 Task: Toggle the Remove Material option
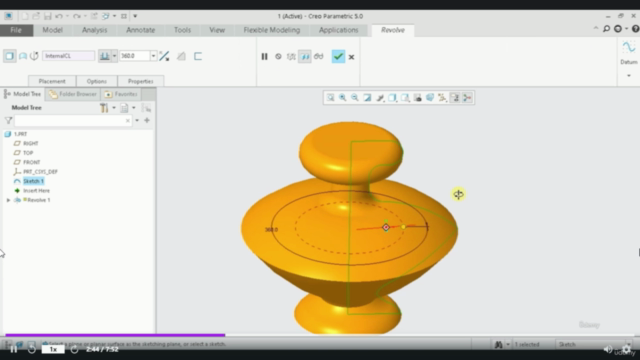point(181,56)
